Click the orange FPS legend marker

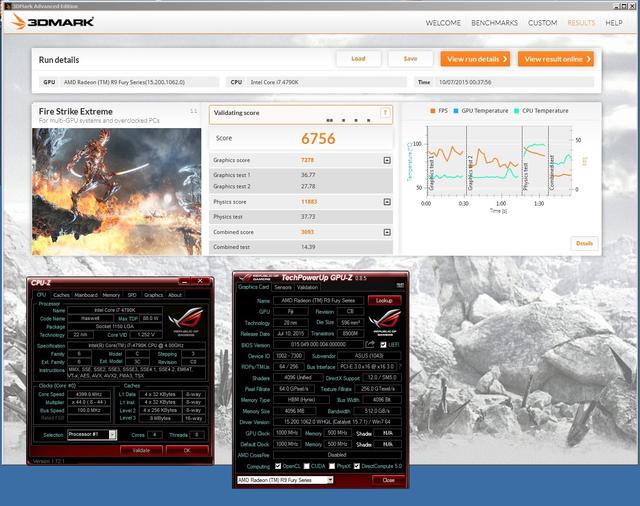(433, 111)
